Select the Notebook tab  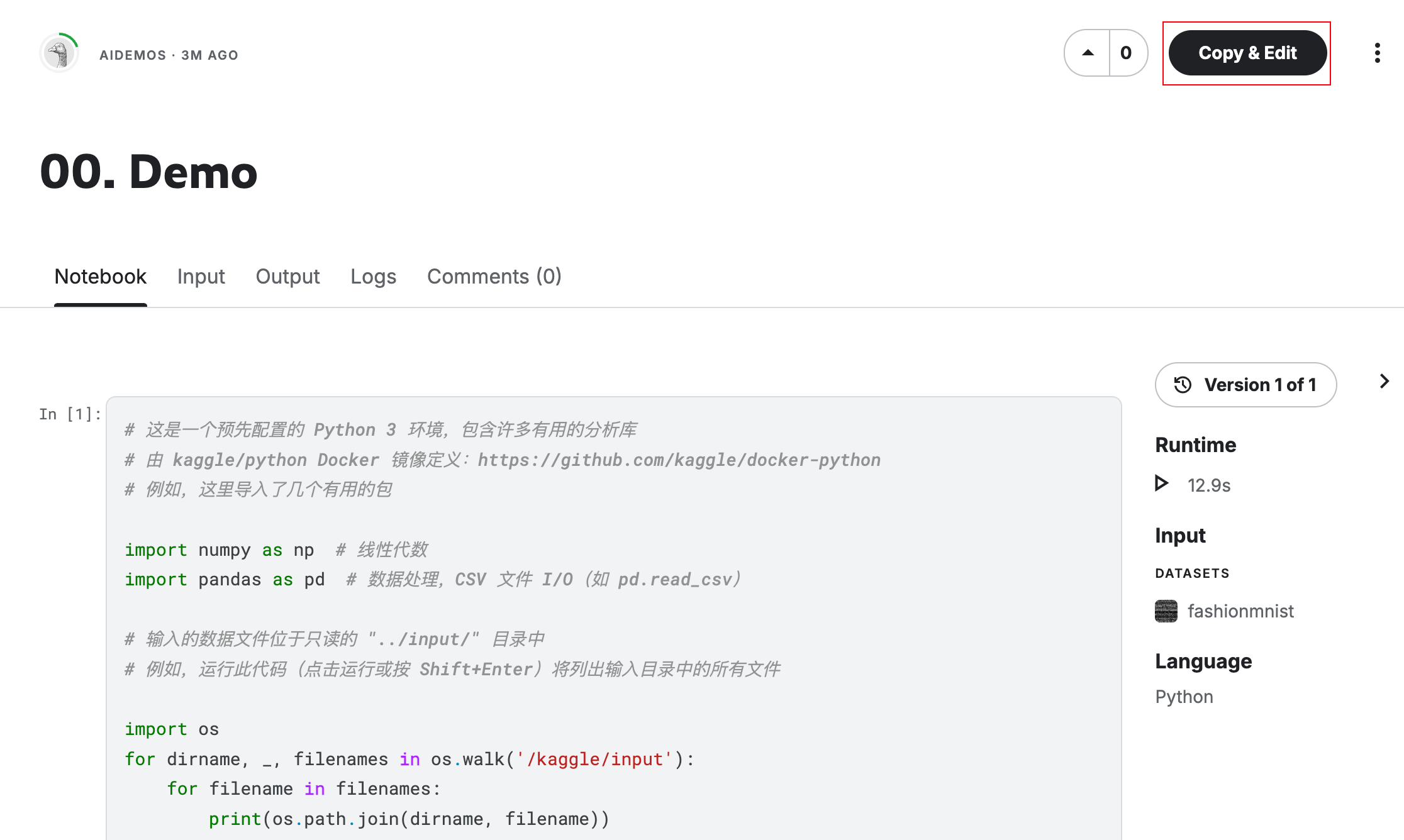[x=100, y=276]
